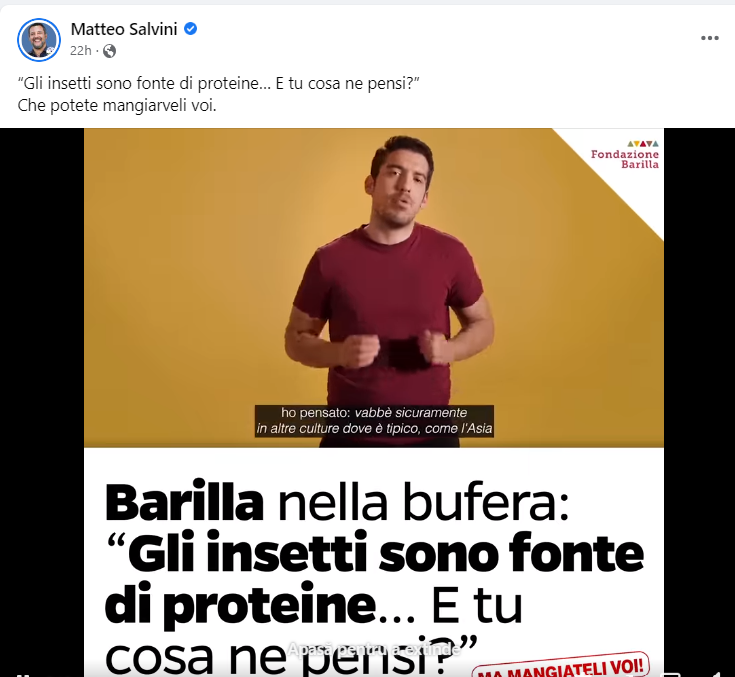The image size is (735, 677).
Task: Click the colored triangles above Fondazione Barilla
Action: pos(643,143)
